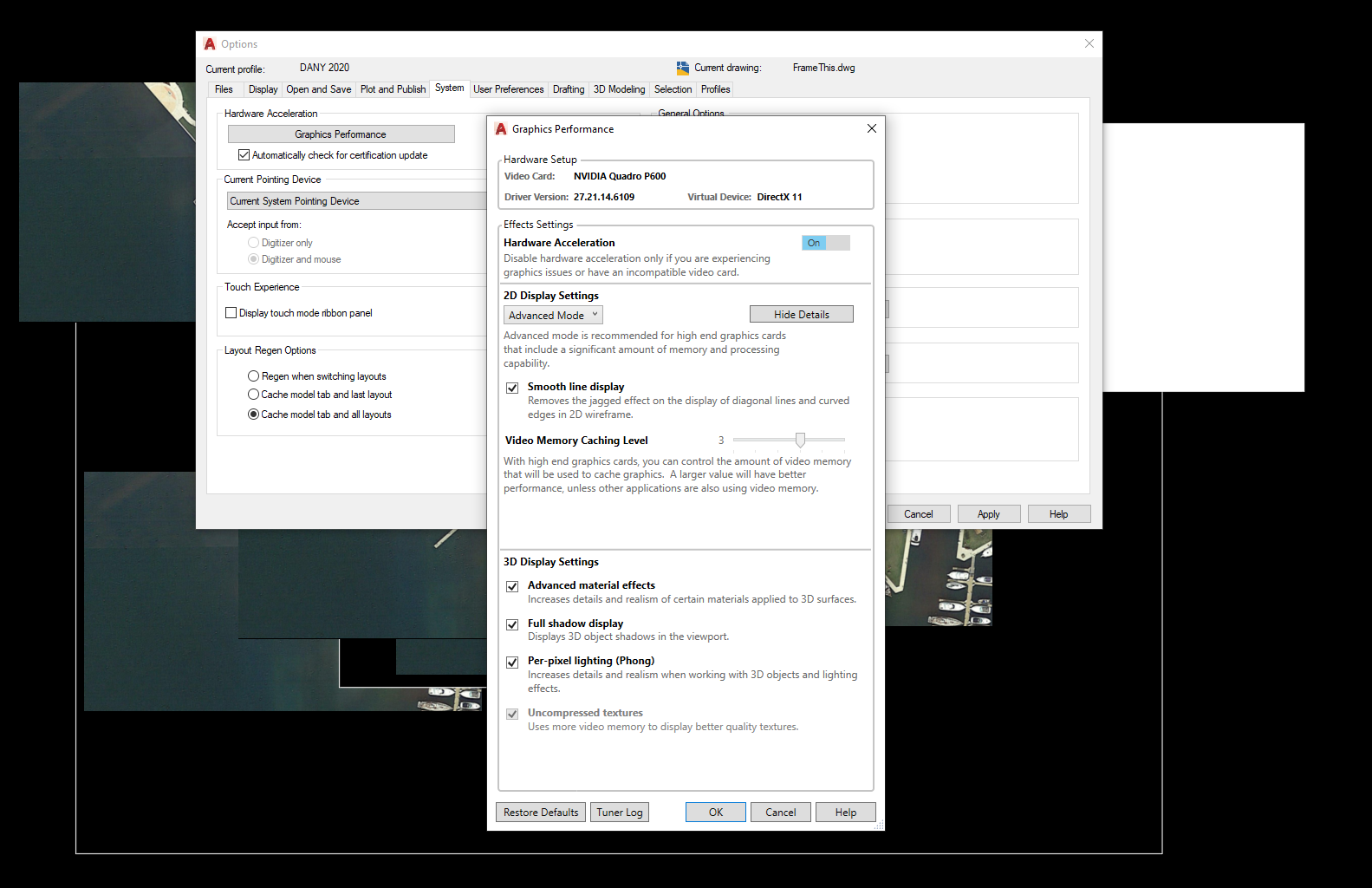The image size is (1372, 888).
Task: Uncheck Advanced material effects
Action: pyautogui.click(x=512, y=586)
